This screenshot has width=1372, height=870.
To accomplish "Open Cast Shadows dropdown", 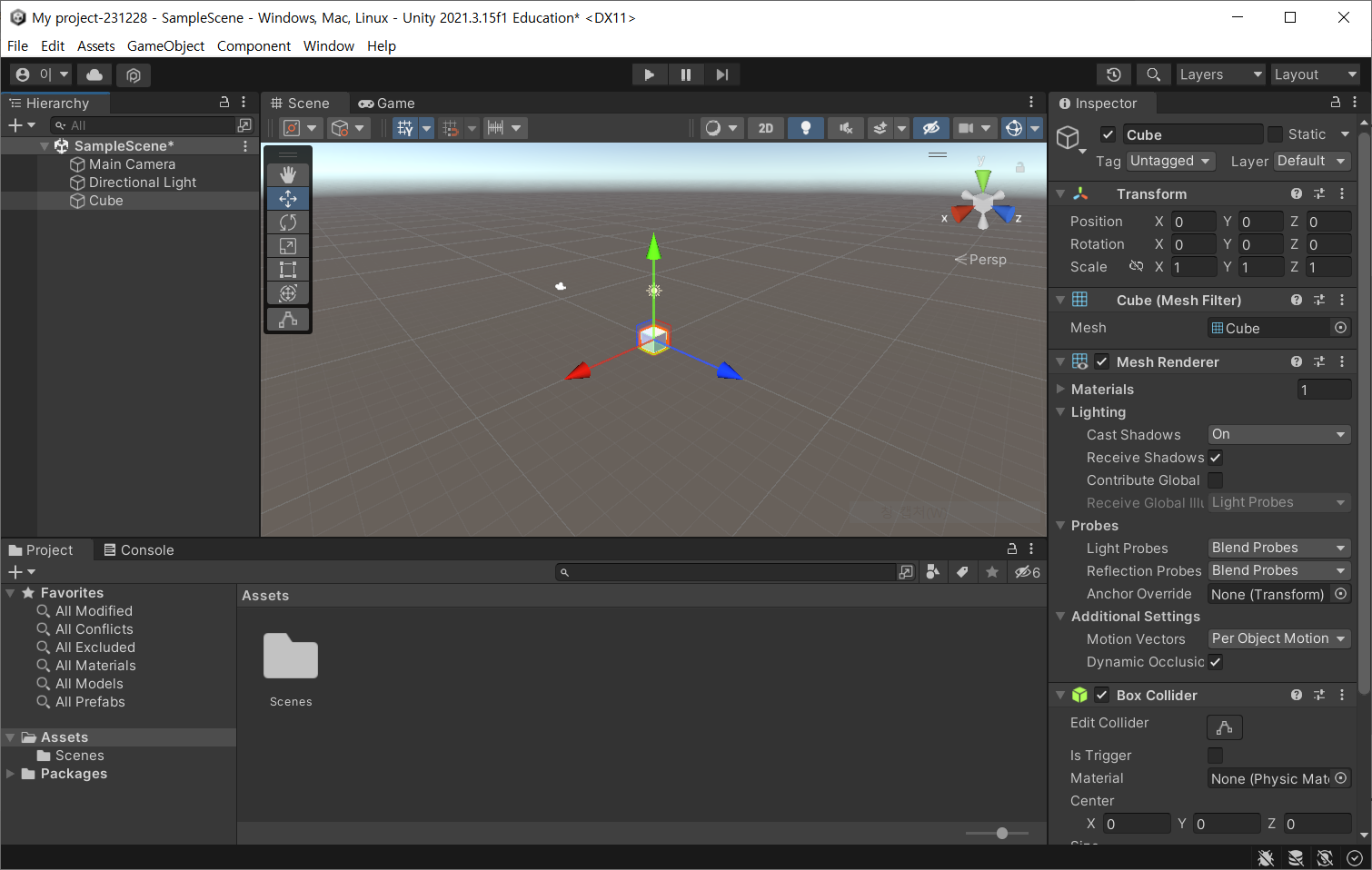I will pos(1279,434).
